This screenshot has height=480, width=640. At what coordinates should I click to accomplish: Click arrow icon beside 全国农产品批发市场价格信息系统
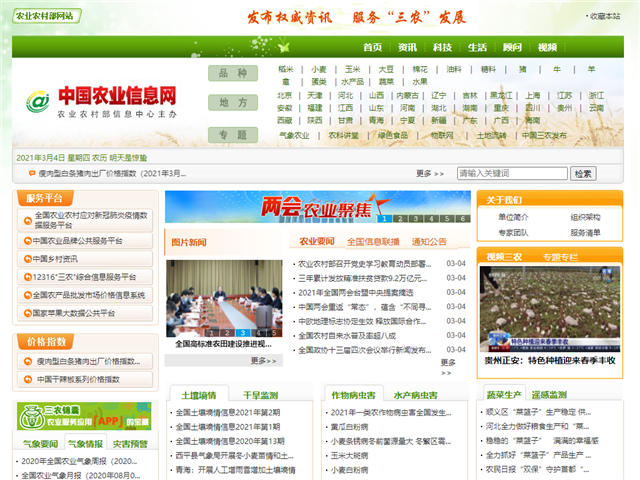click(28, 295)
